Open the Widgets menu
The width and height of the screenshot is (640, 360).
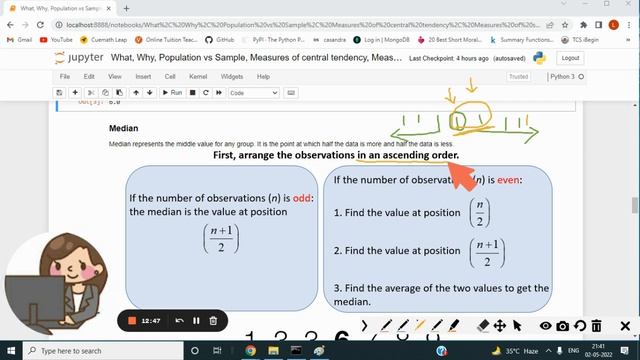click(232, 76)
